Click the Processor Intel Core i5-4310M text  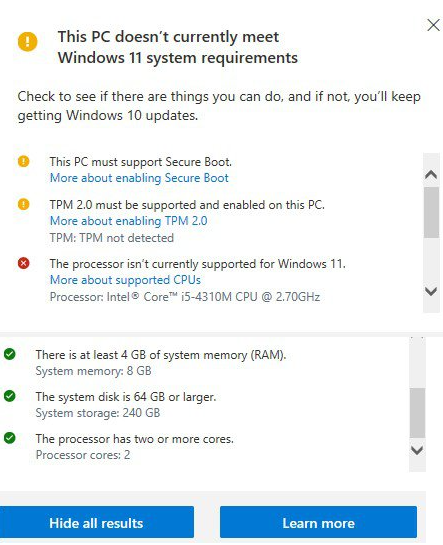(x=185, y=297)
